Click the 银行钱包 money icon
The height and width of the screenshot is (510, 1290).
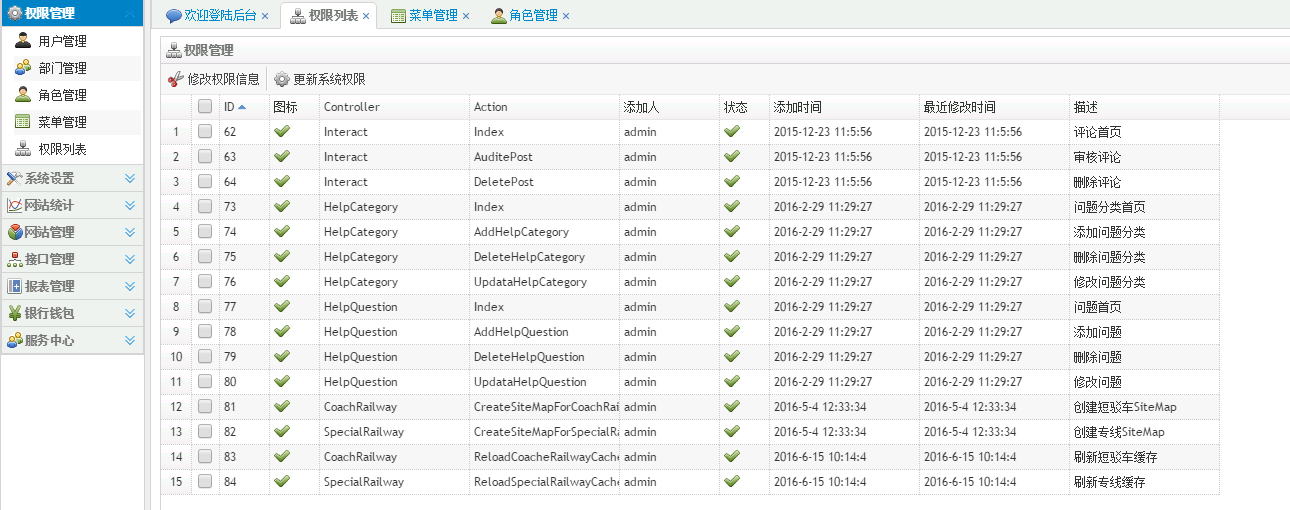(14, 313)
